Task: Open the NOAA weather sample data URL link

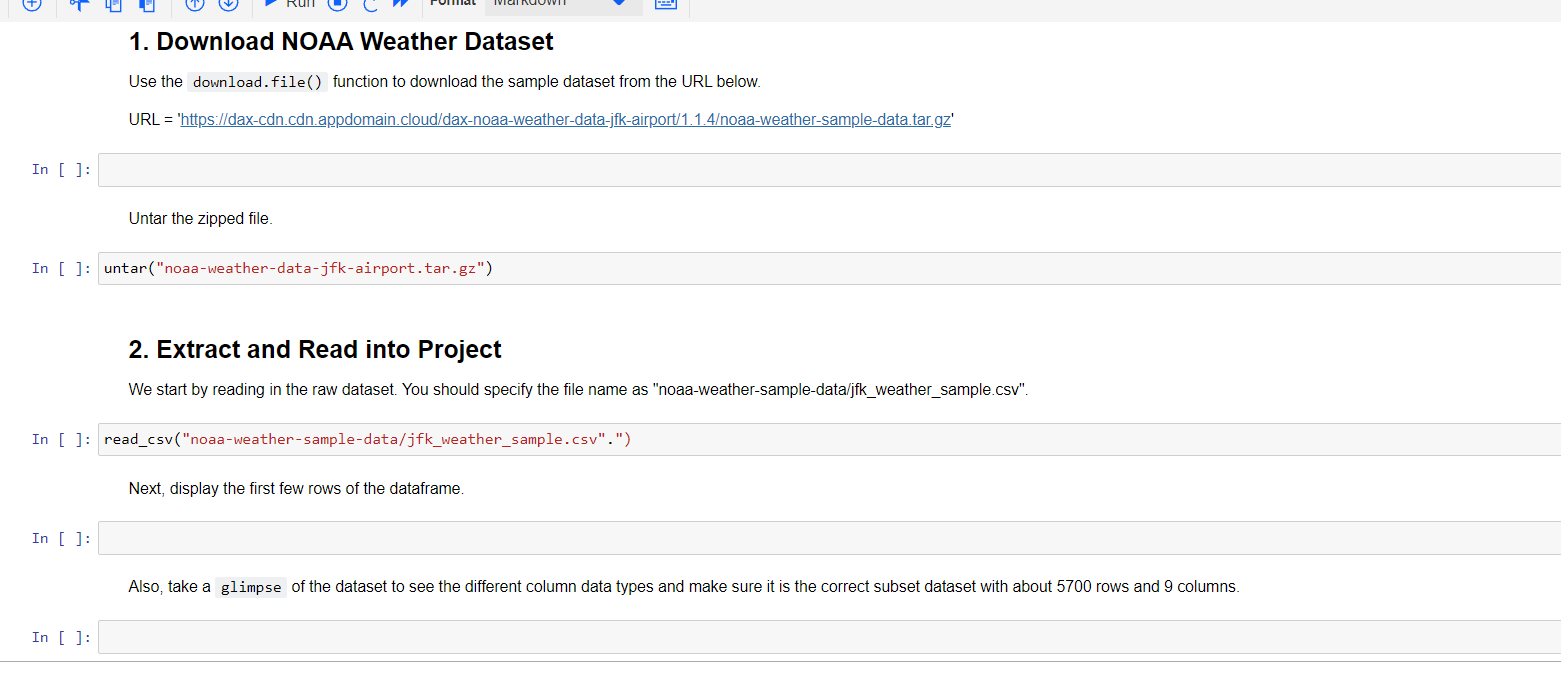Action: pyautogui.click(x=565, y=120)
